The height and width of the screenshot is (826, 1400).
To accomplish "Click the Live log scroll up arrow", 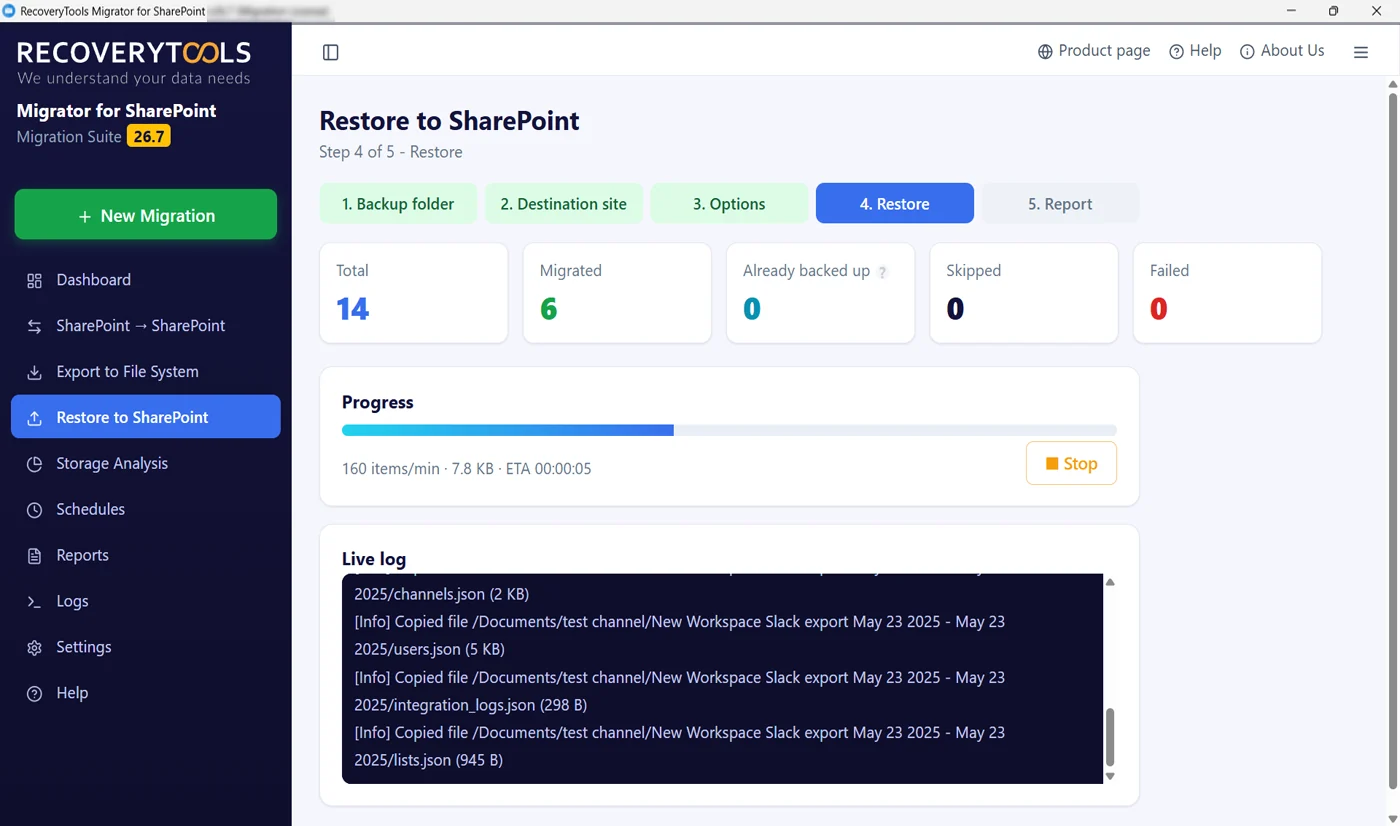I will click(x=1110, y=582).
